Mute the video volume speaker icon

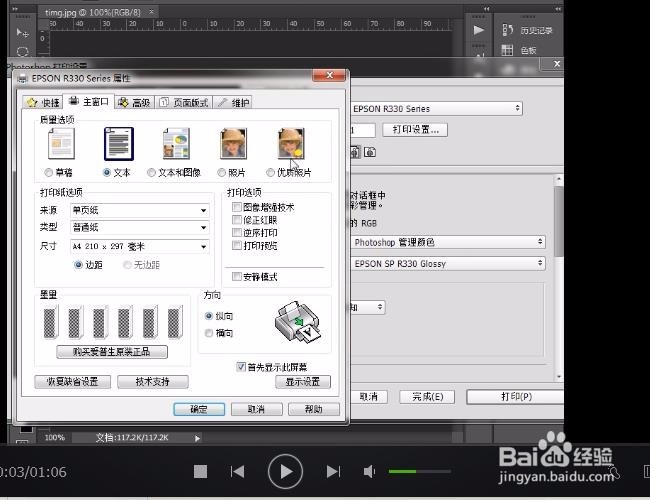pos(369,471)
